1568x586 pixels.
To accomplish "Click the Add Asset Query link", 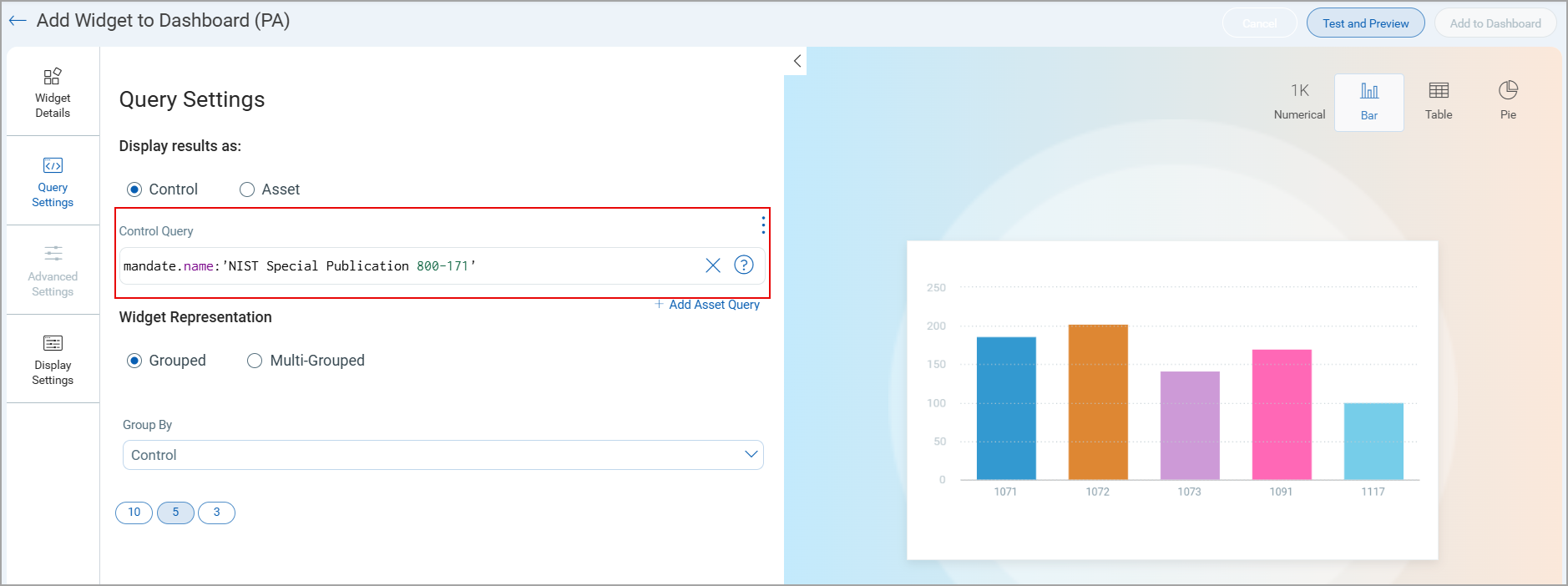I will pyautogui.click(x=706, y=305).
